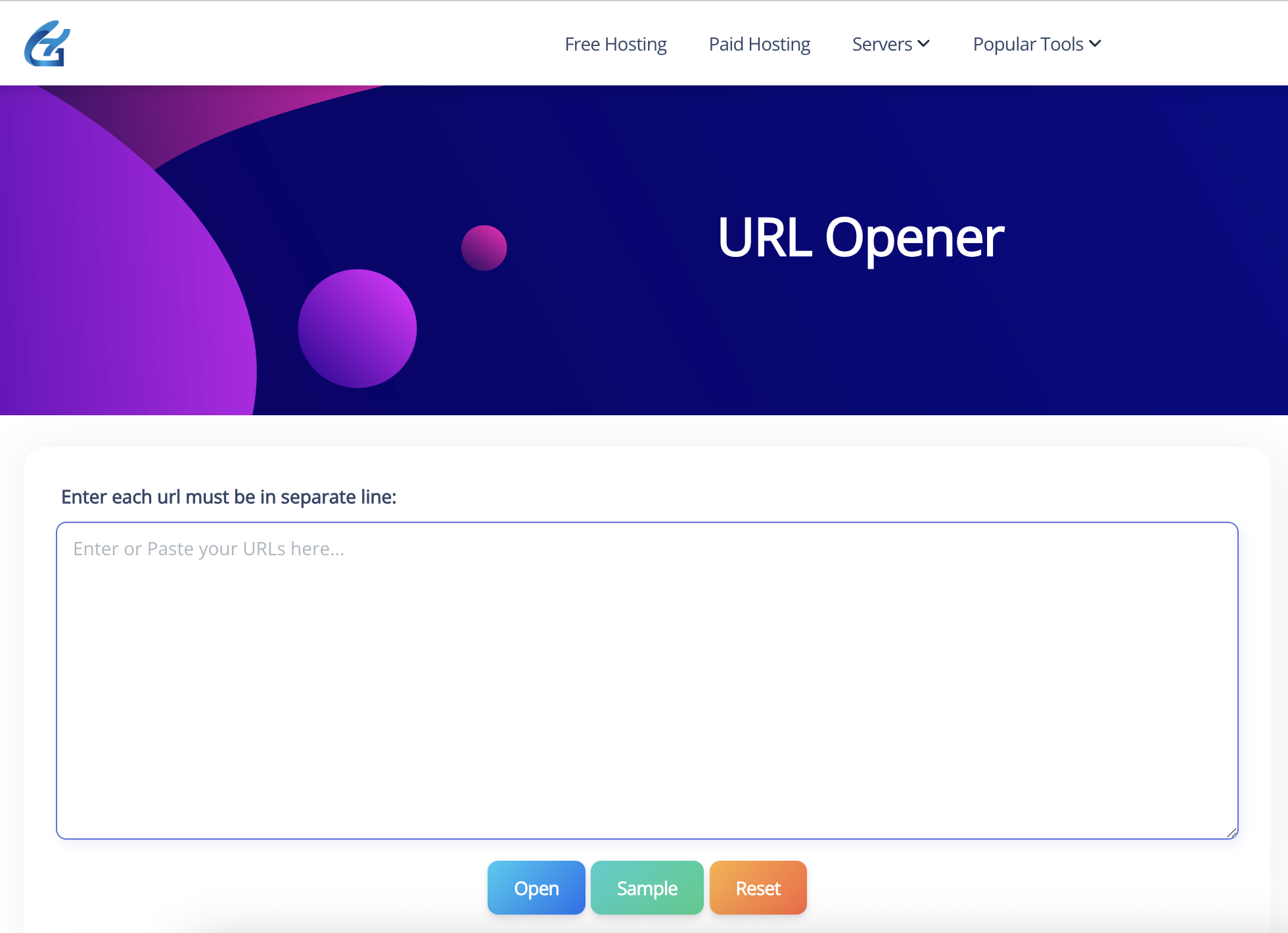Click the URL Opener banner heading
The image size is (1288, 933).
[860, 237]
